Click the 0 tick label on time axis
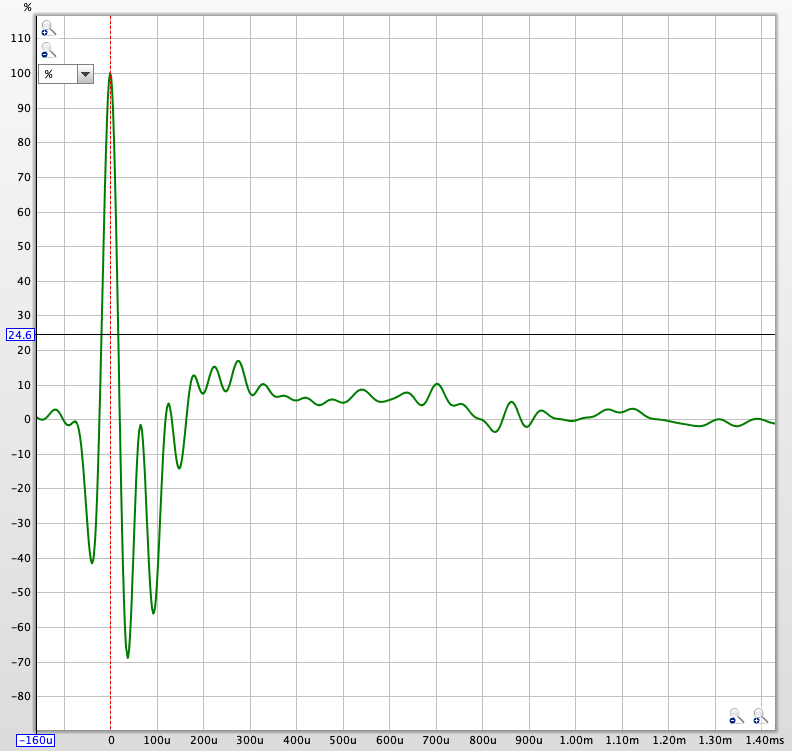The image size is (792, 751). click(x=110, y=741)
